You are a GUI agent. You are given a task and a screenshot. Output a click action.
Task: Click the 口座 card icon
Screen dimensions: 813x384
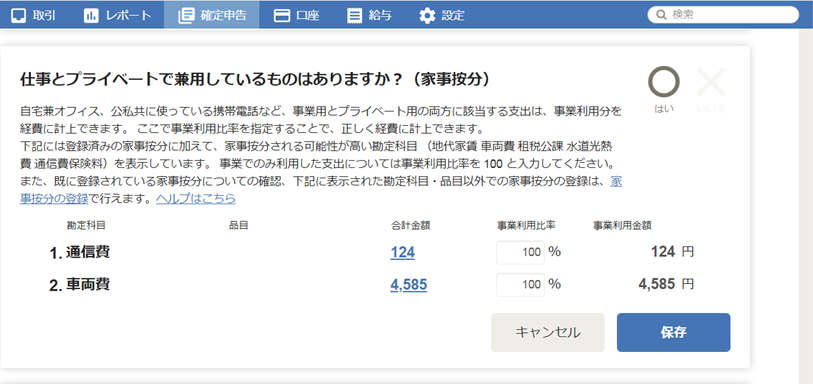(x=282, y=15)
